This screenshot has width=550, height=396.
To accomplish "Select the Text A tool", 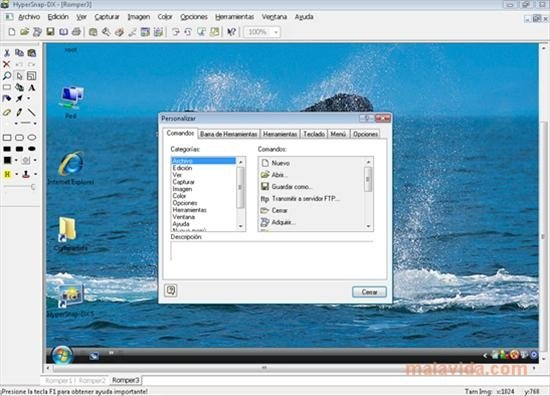I will (x=32, y=87).
